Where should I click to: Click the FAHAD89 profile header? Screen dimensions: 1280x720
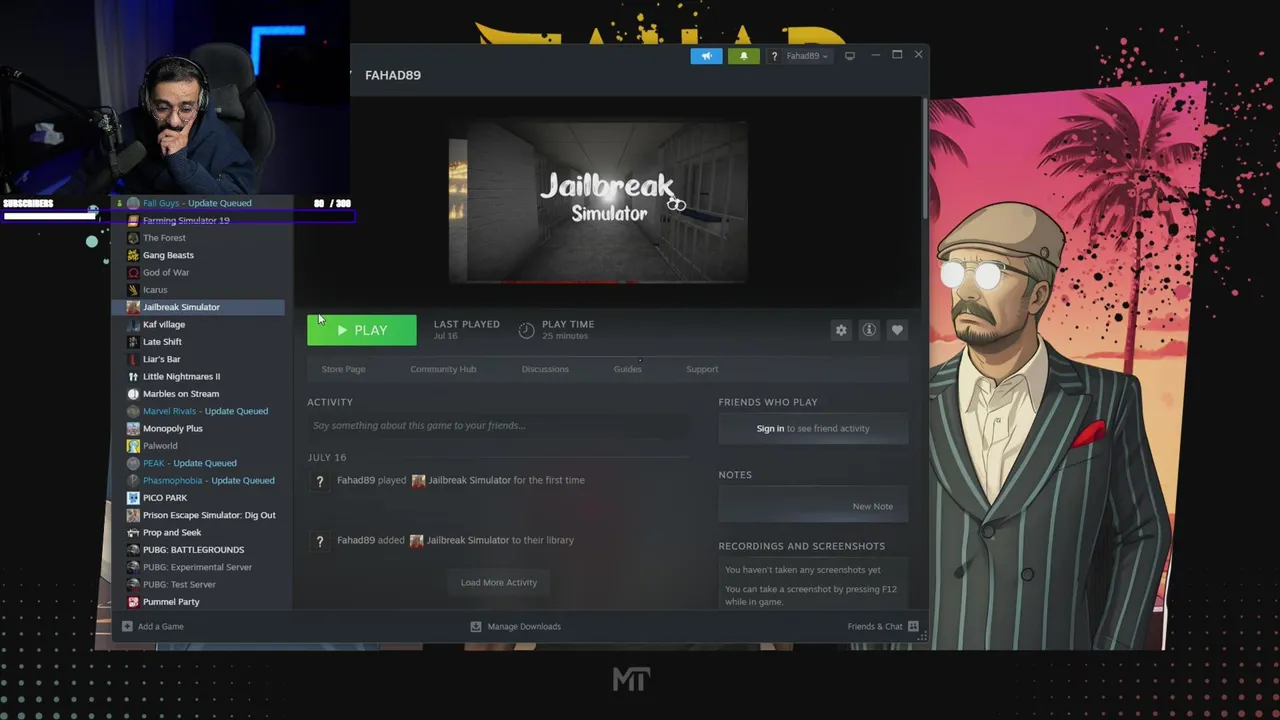[393, 75]
